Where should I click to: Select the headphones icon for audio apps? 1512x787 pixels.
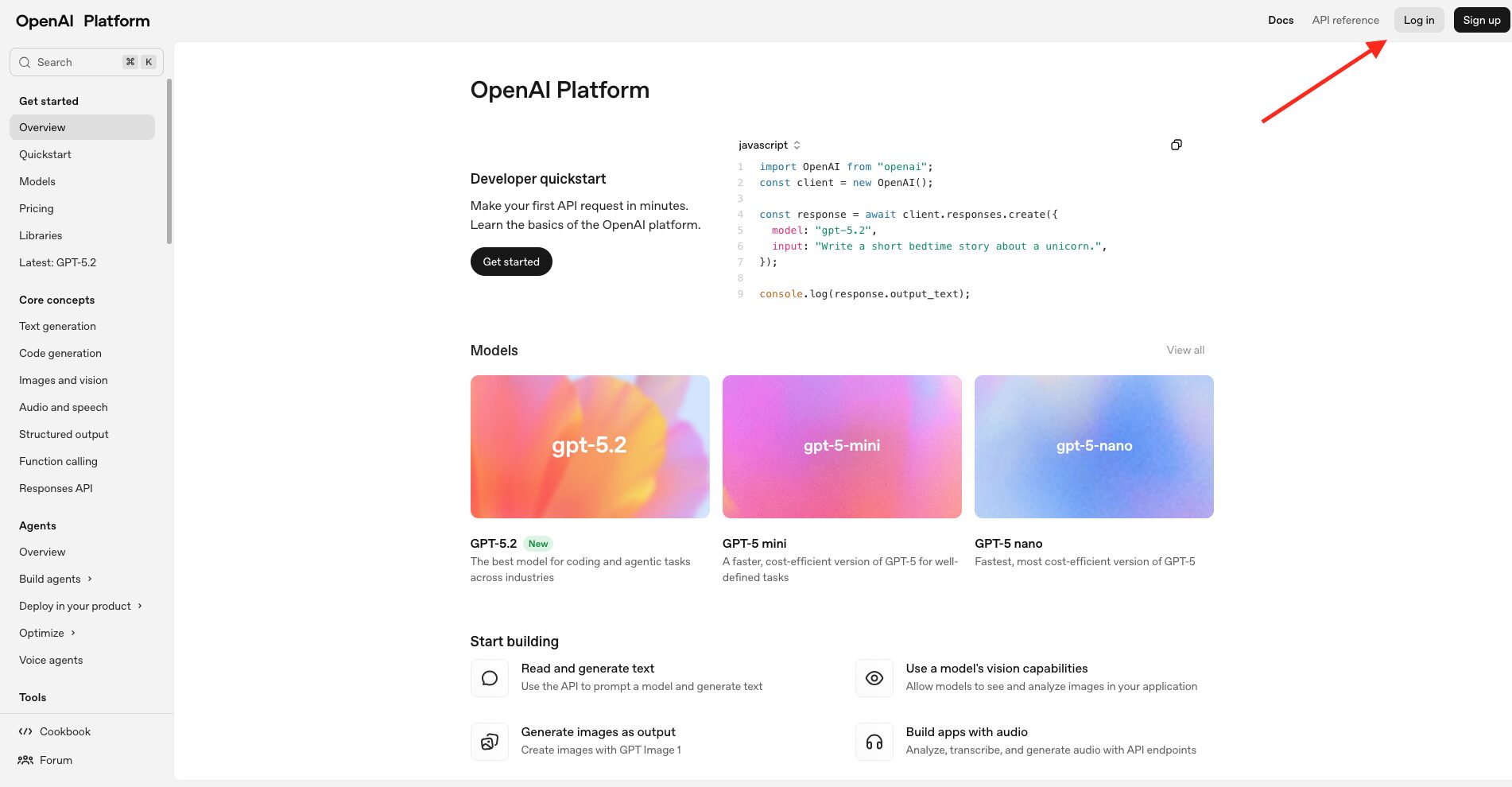(874, 741)
